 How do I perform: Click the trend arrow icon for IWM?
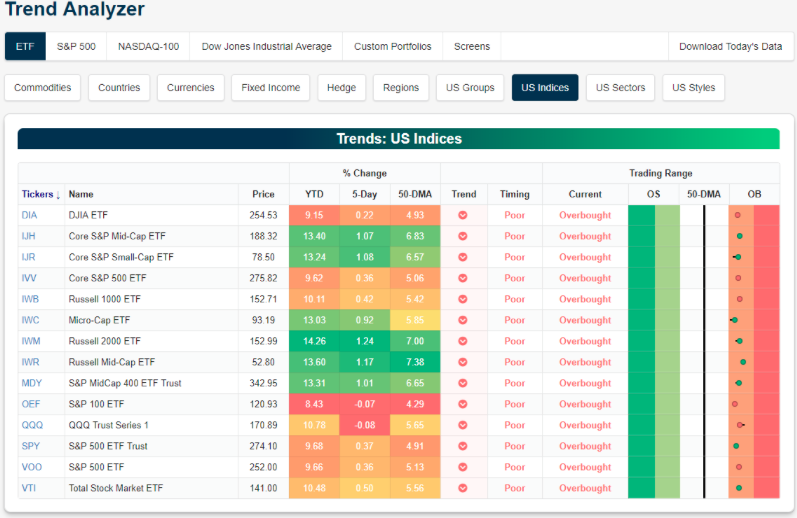463,341
